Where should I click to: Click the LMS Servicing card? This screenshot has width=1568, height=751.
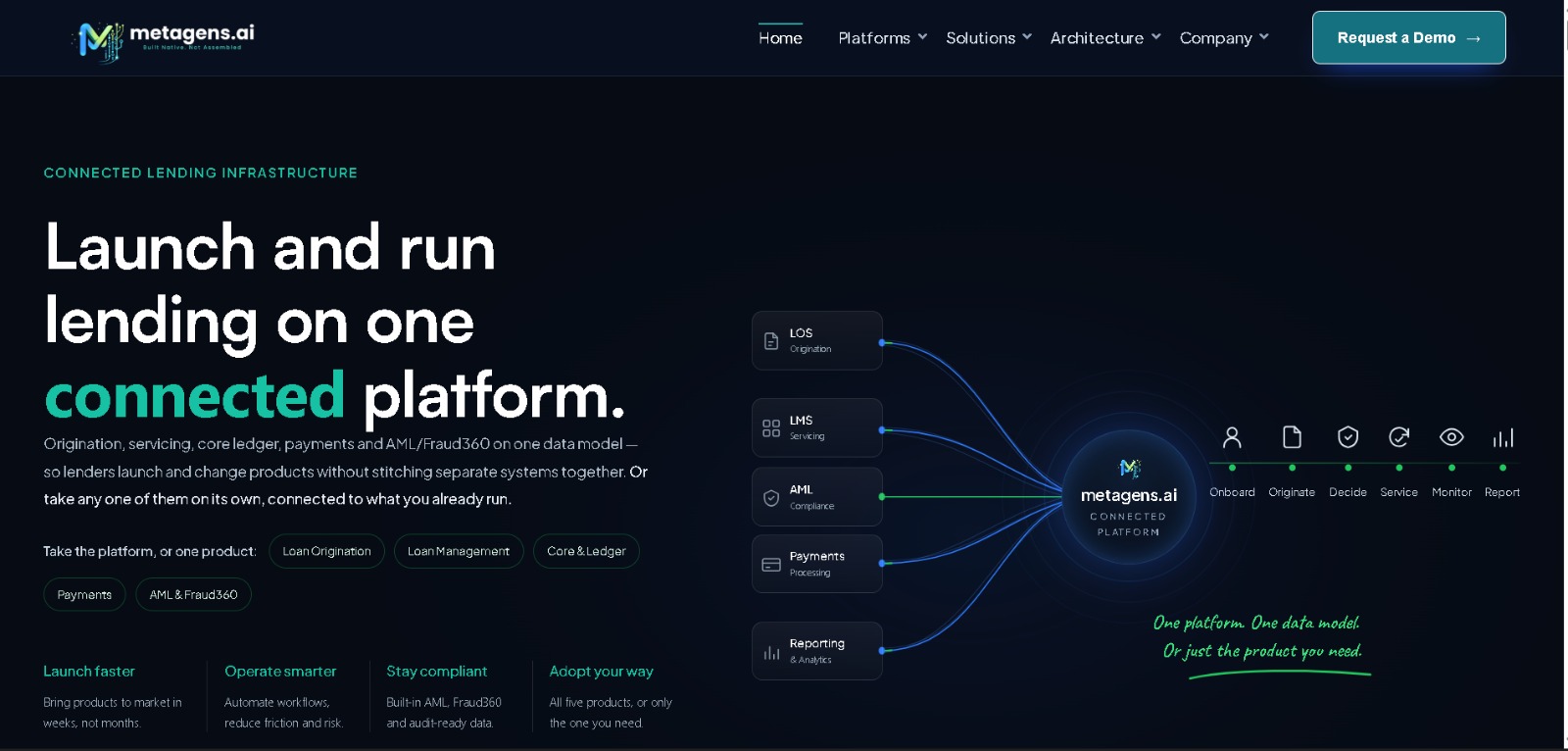(817, 427)
